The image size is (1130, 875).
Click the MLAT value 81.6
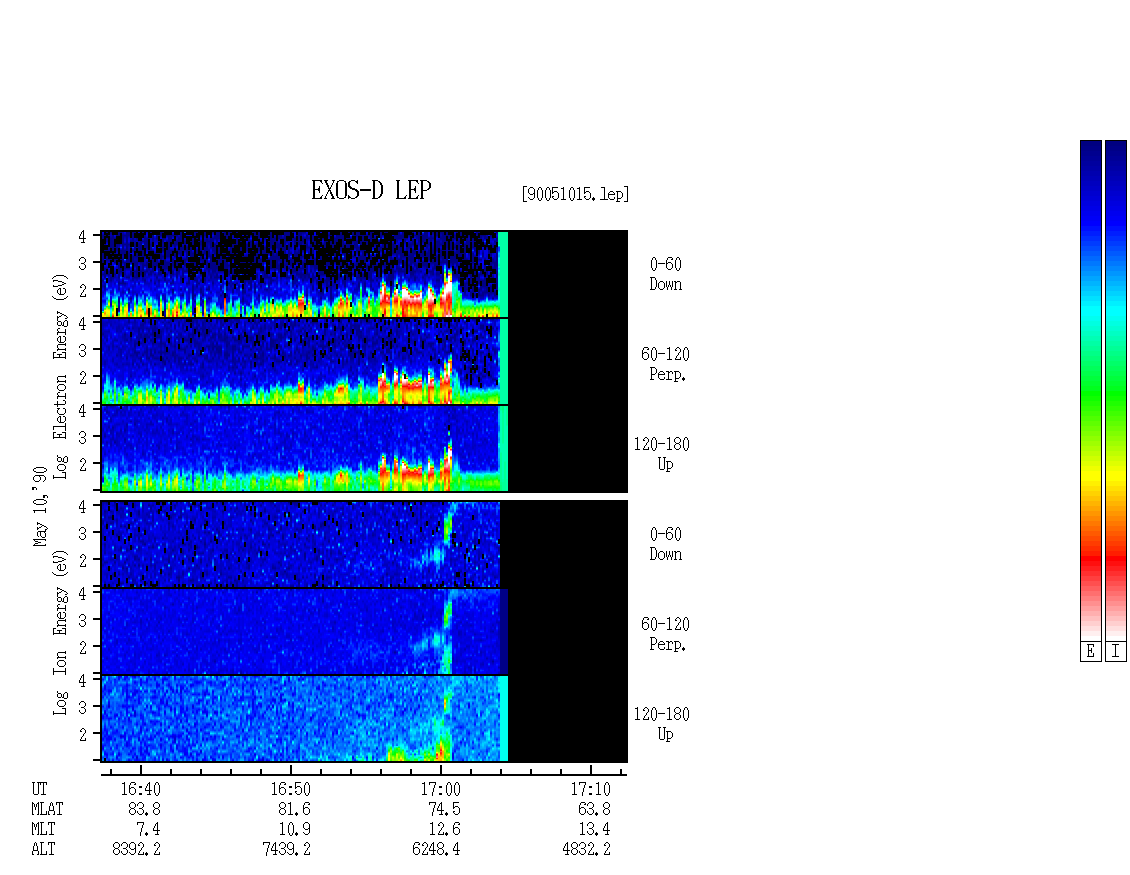[294, 809]
